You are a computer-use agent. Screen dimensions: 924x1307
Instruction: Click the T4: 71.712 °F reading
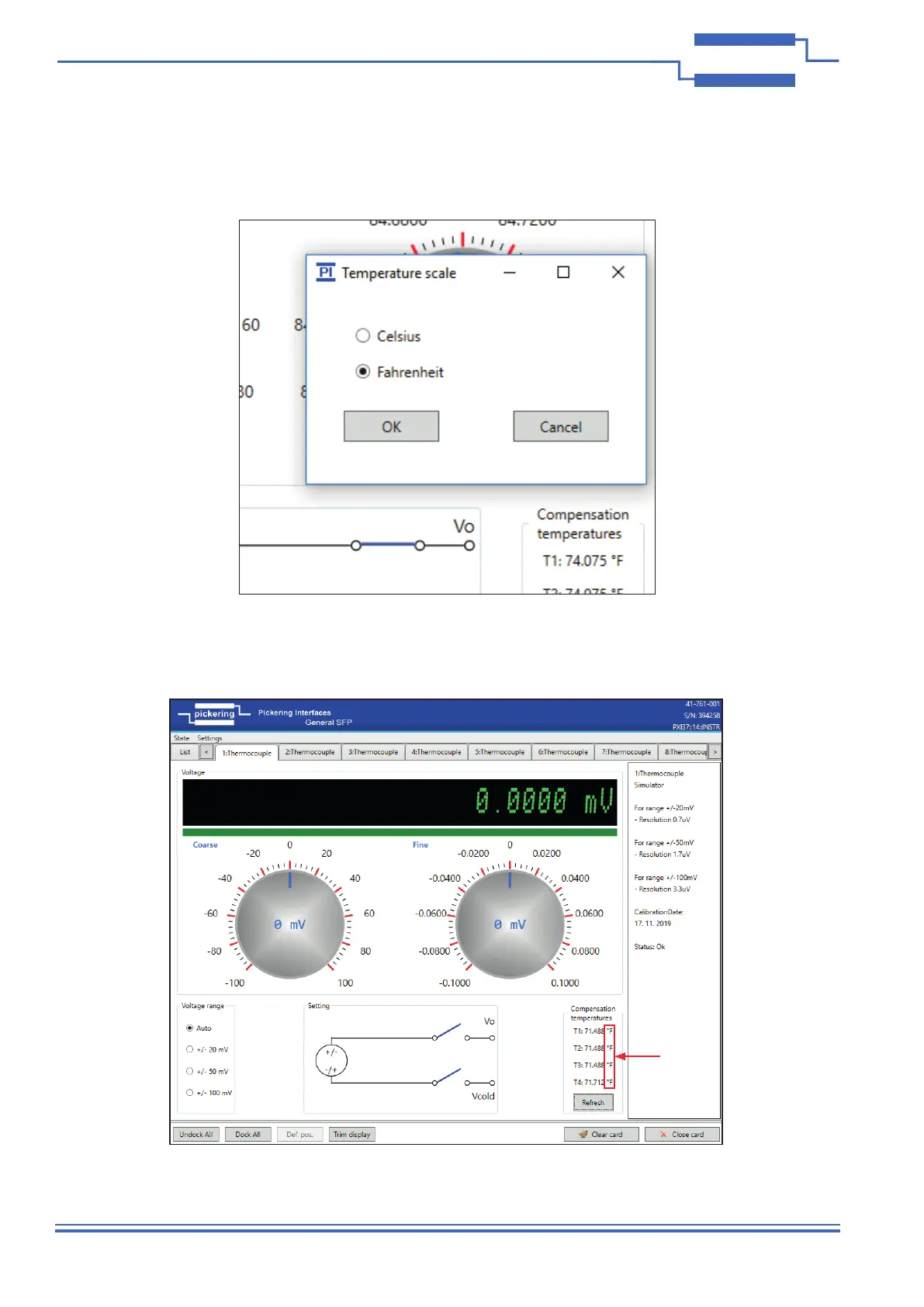[x=593, y=1083]
